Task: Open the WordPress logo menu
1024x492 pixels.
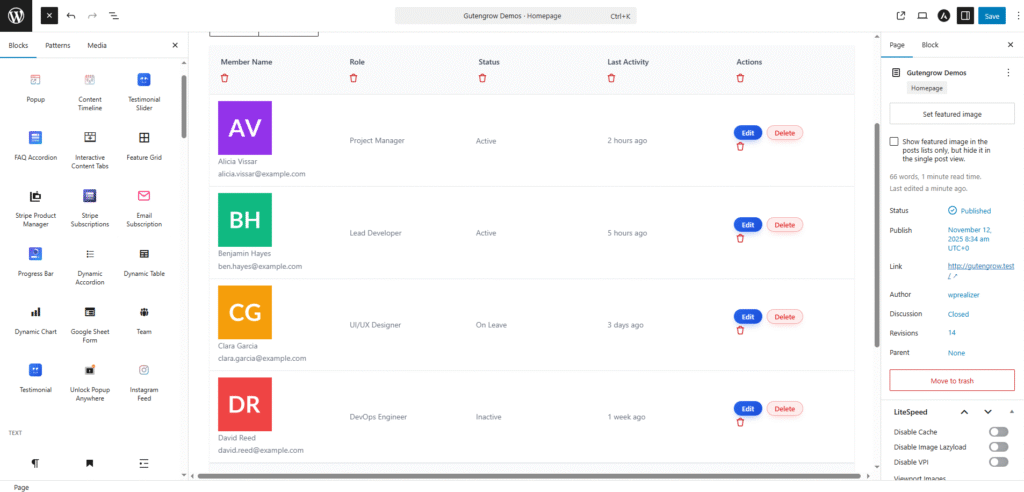Action: click(16, 16)
